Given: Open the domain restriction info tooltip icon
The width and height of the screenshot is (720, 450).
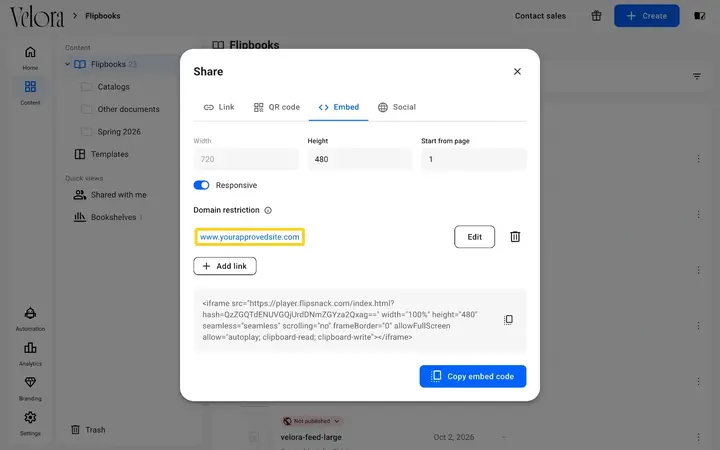Looking at the screenshot, I should point(268,210).
